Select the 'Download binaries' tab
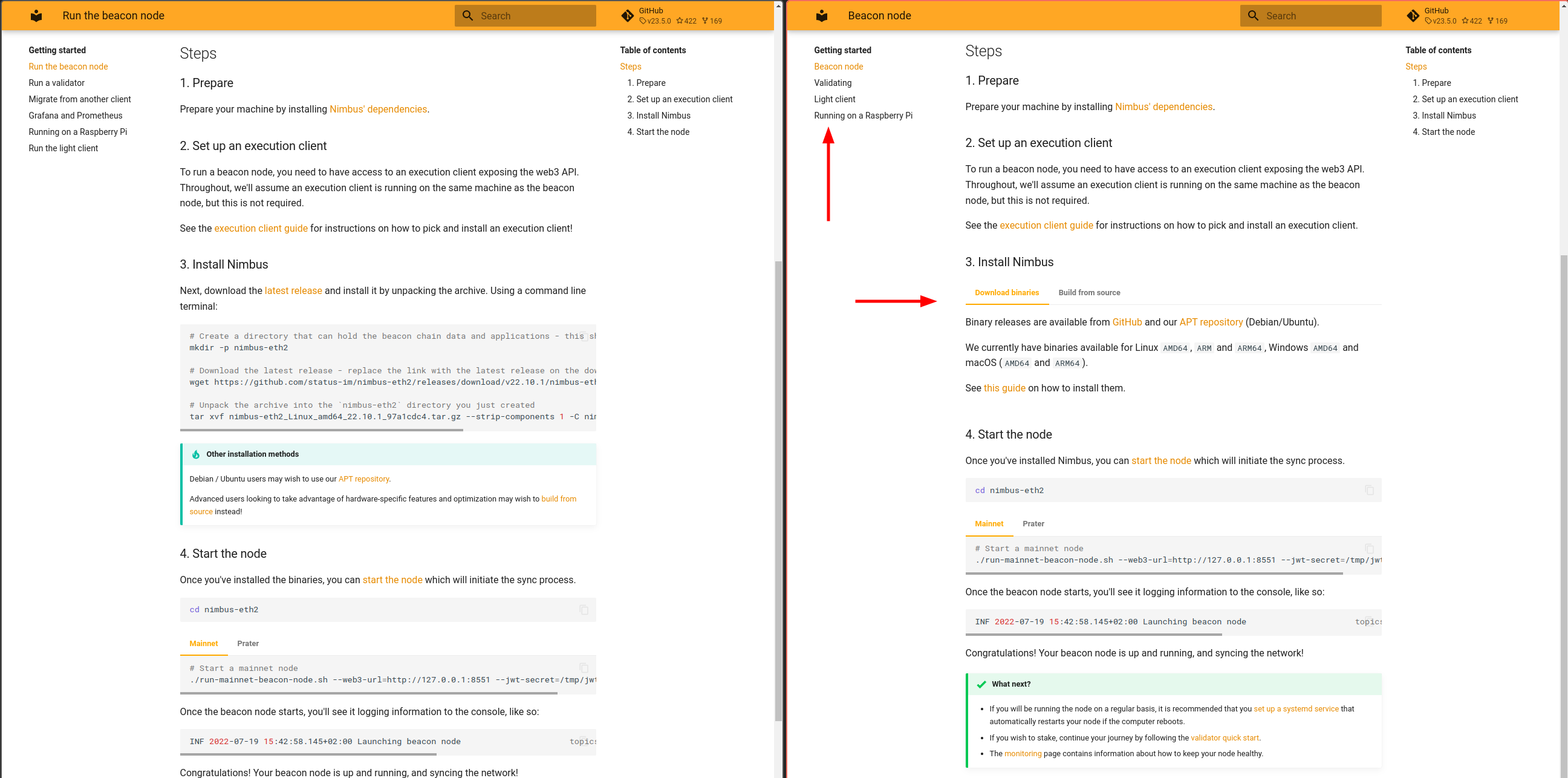The image size is (1568, 778). (x=1006, y=293)
